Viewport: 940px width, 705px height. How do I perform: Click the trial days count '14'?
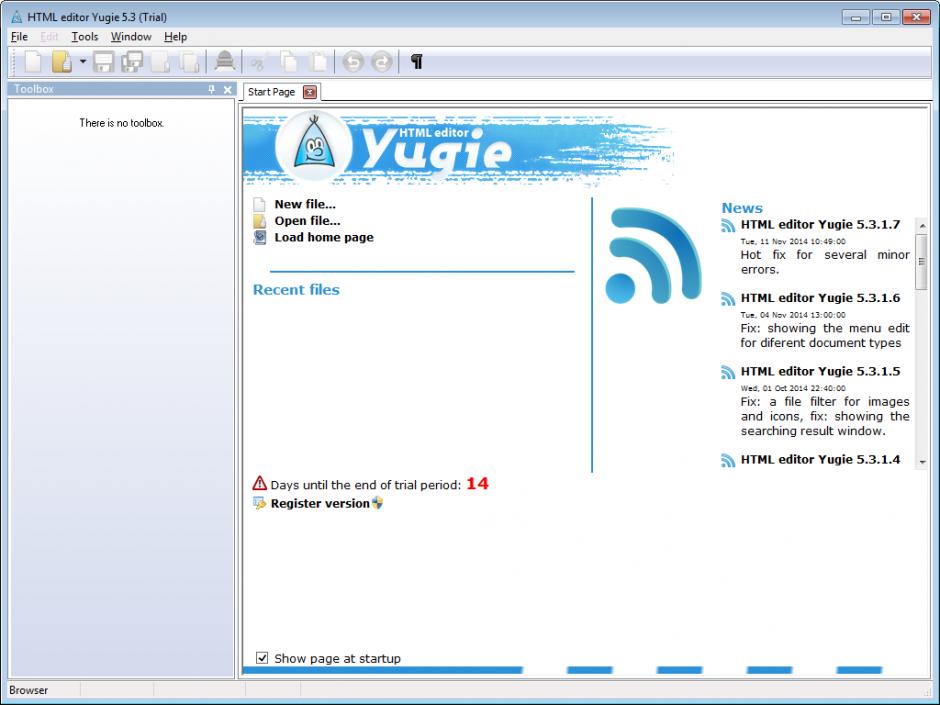click(x=477, y=483)
